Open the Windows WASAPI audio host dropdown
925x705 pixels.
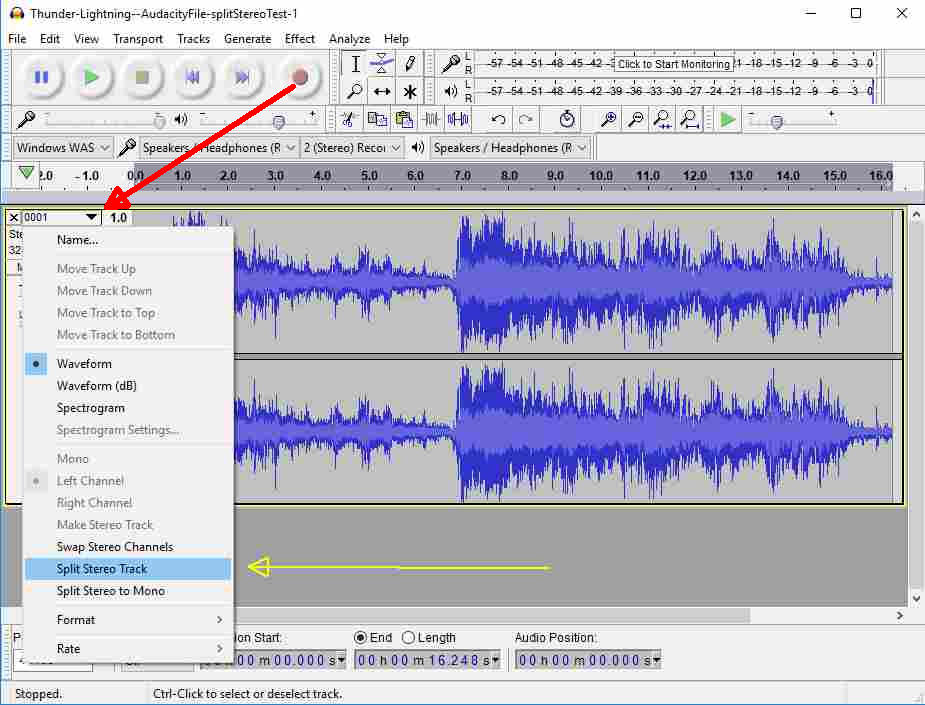63,148
